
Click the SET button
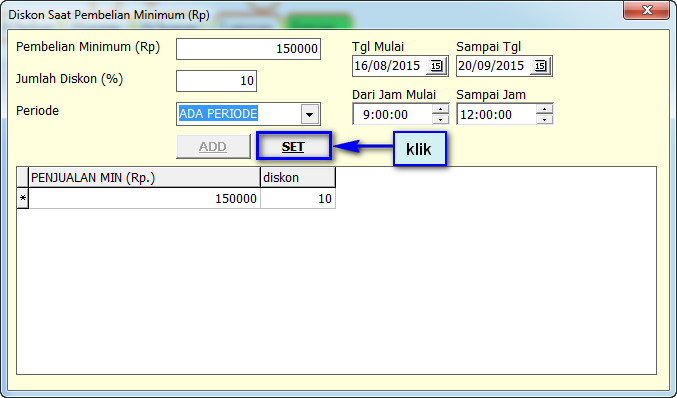(294, 146)
